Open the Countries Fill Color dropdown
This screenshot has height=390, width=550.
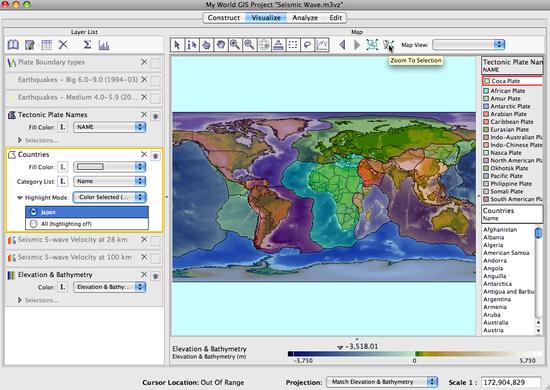pos(109,167)
